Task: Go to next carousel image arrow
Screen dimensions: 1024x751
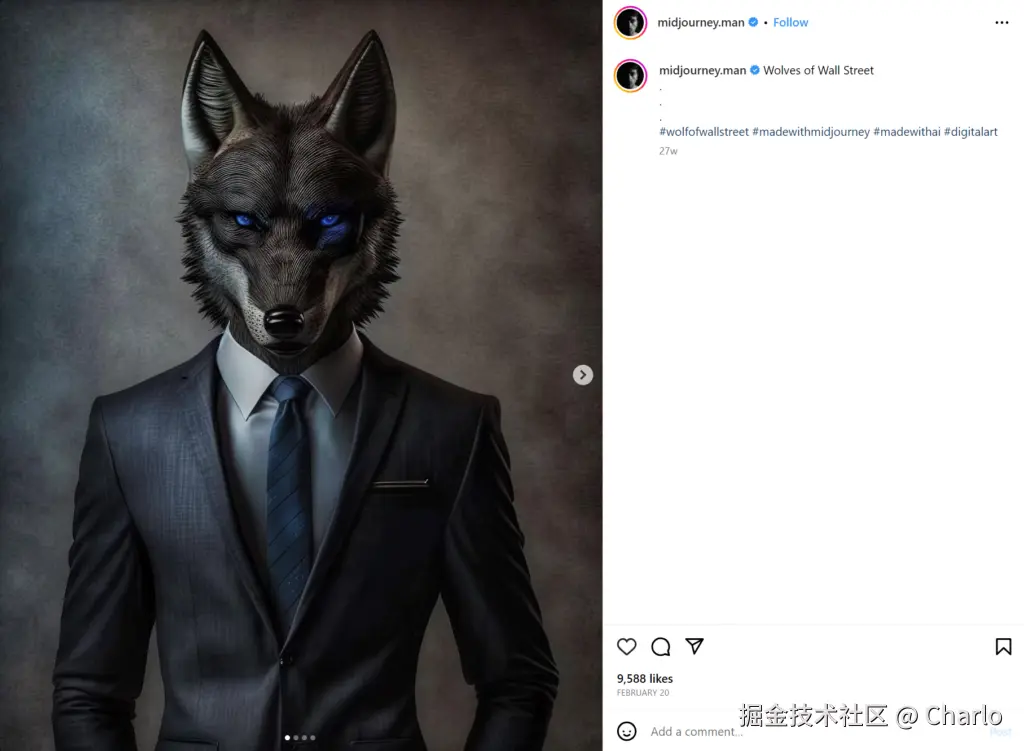Action: pyautogui.click(x=583, y=375)
